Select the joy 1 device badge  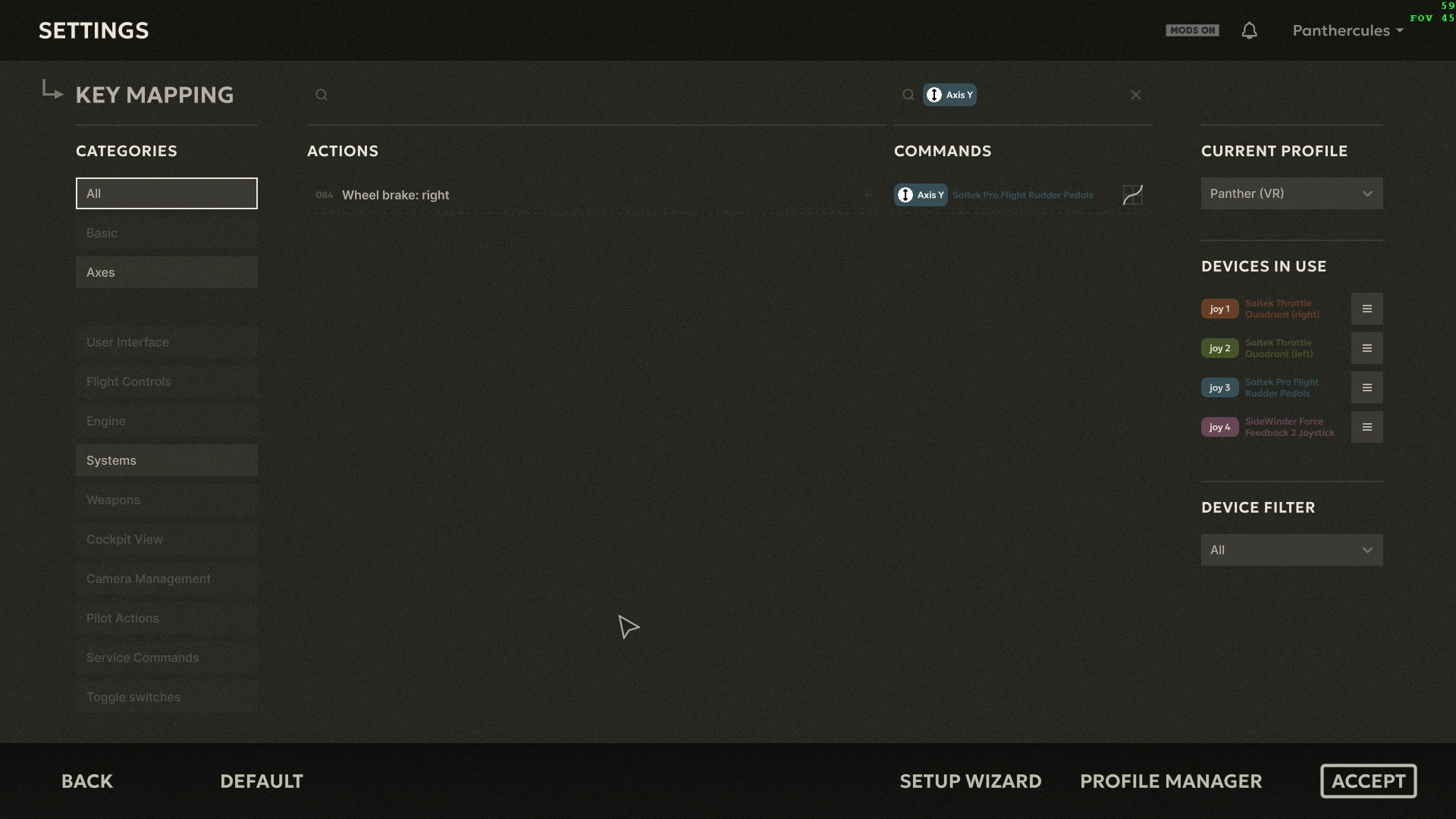tap(1219, 309)
